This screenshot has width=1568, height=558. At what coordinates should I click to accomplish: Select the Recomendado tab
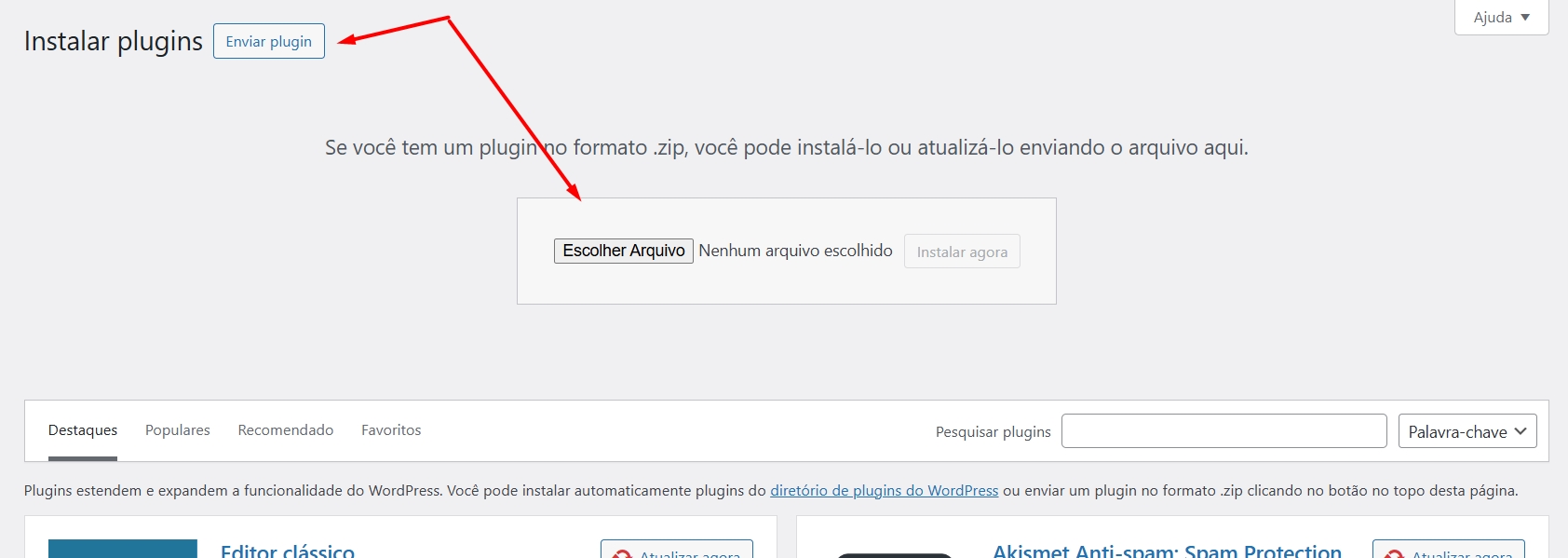click(x=285, y=430)
